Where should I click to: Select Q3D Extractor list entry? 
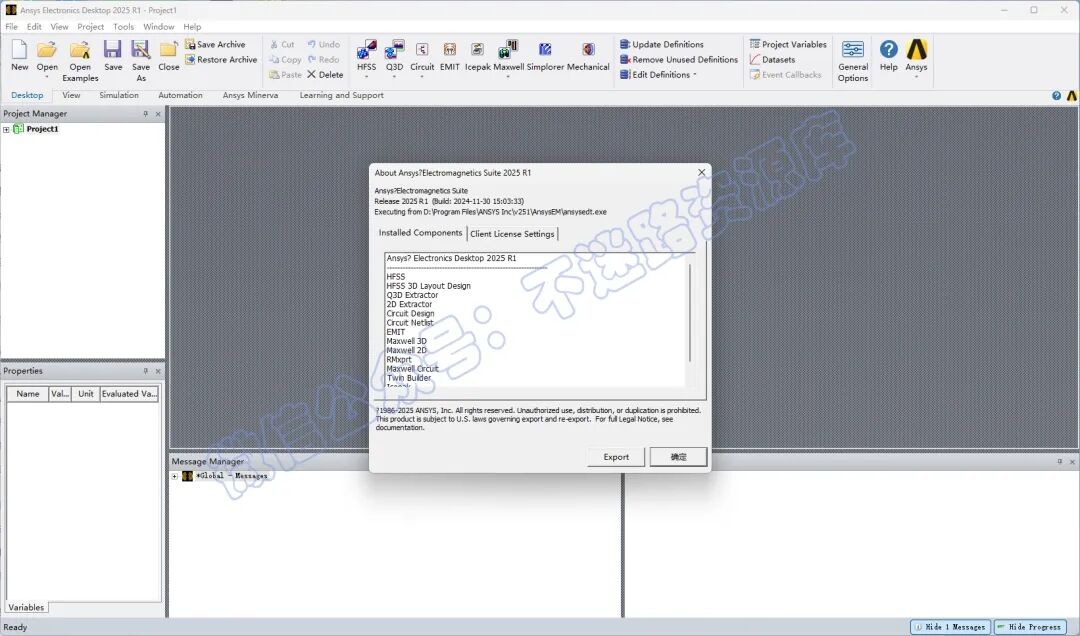tap(412, 295)
